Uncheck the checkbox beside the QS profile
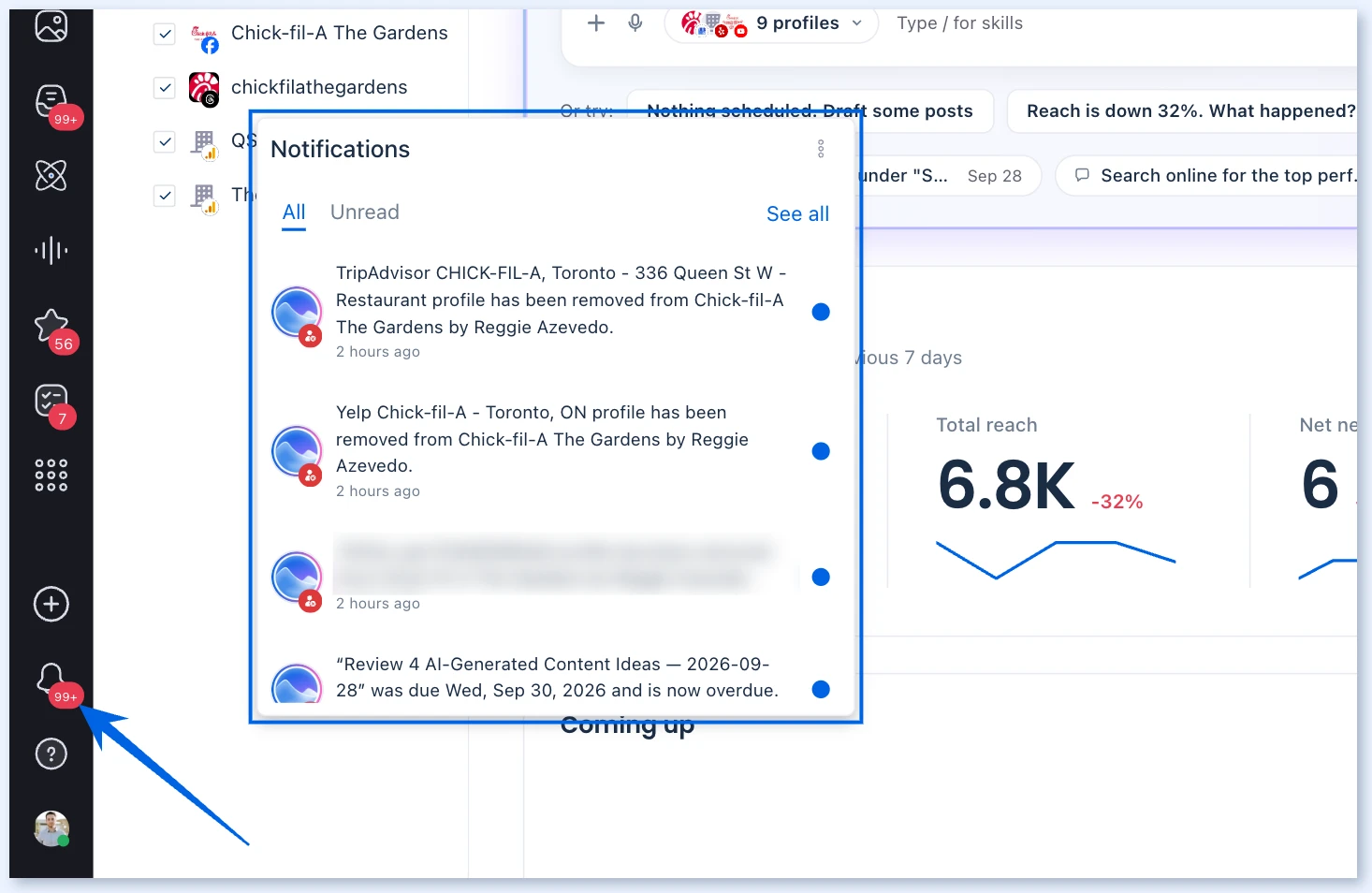The image size is (1372, 893). pos(165,141)
